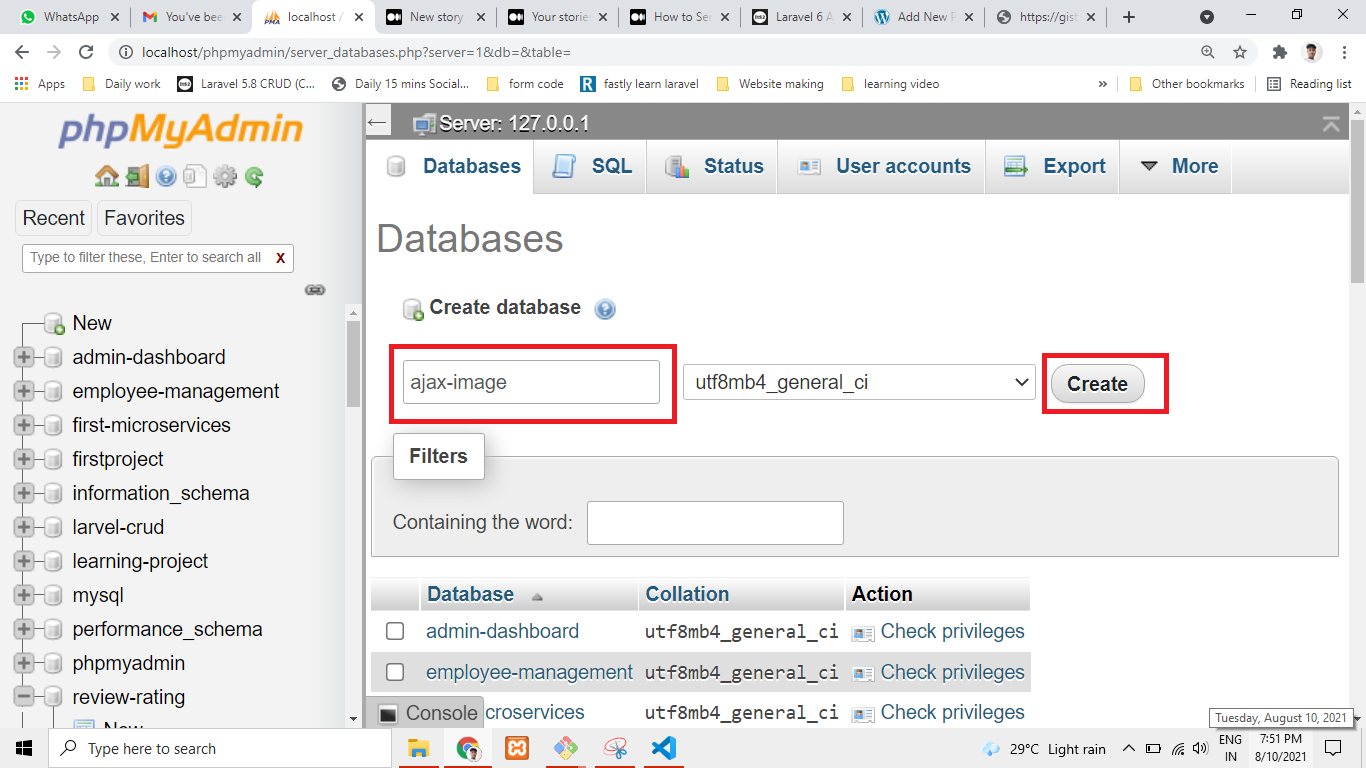Sort by Database column header

pyautogui.click(x=470, y=594)
